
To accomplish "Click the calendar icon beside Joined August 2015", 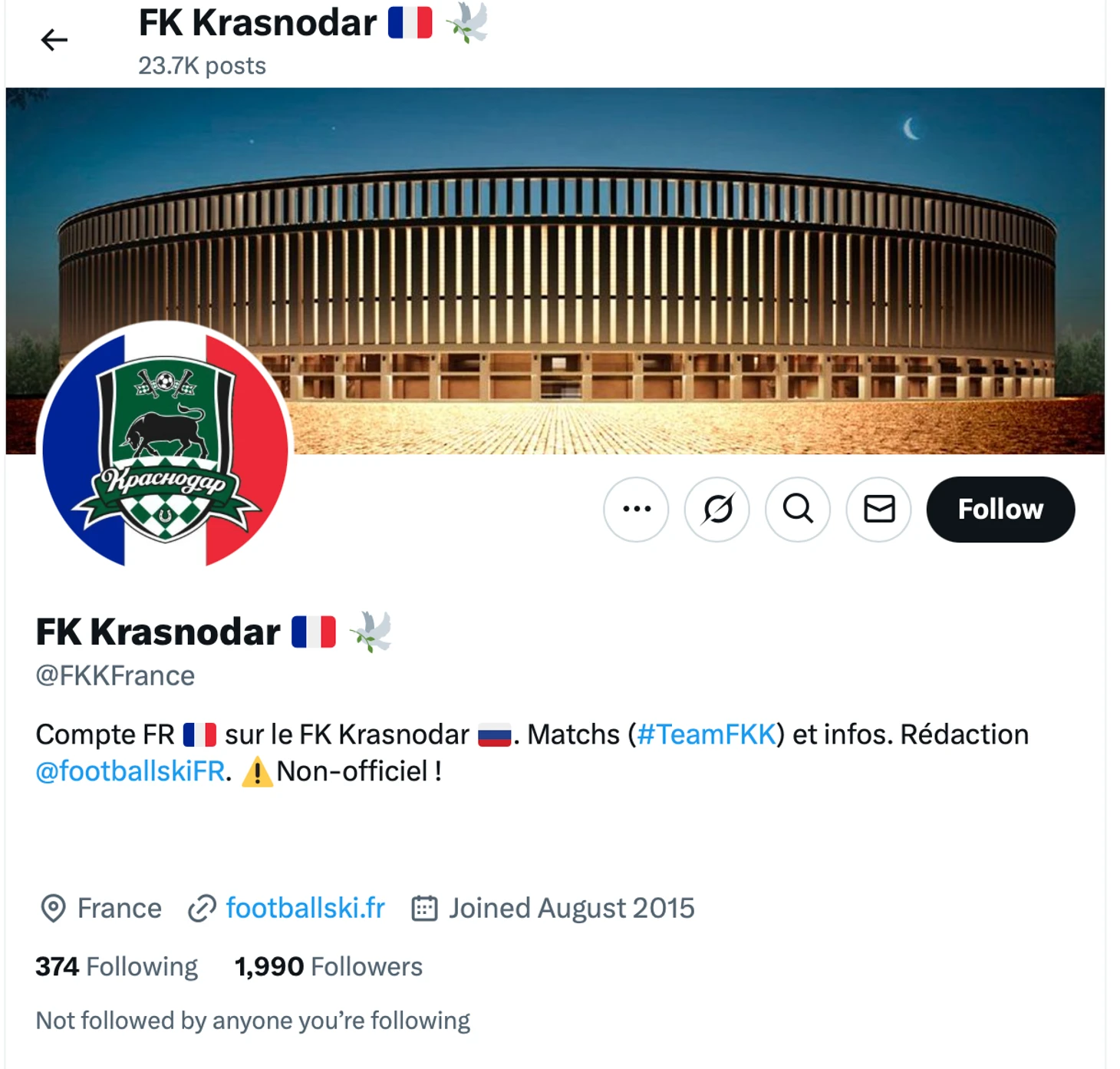I will pyautogui.click(x=424, y=909).
